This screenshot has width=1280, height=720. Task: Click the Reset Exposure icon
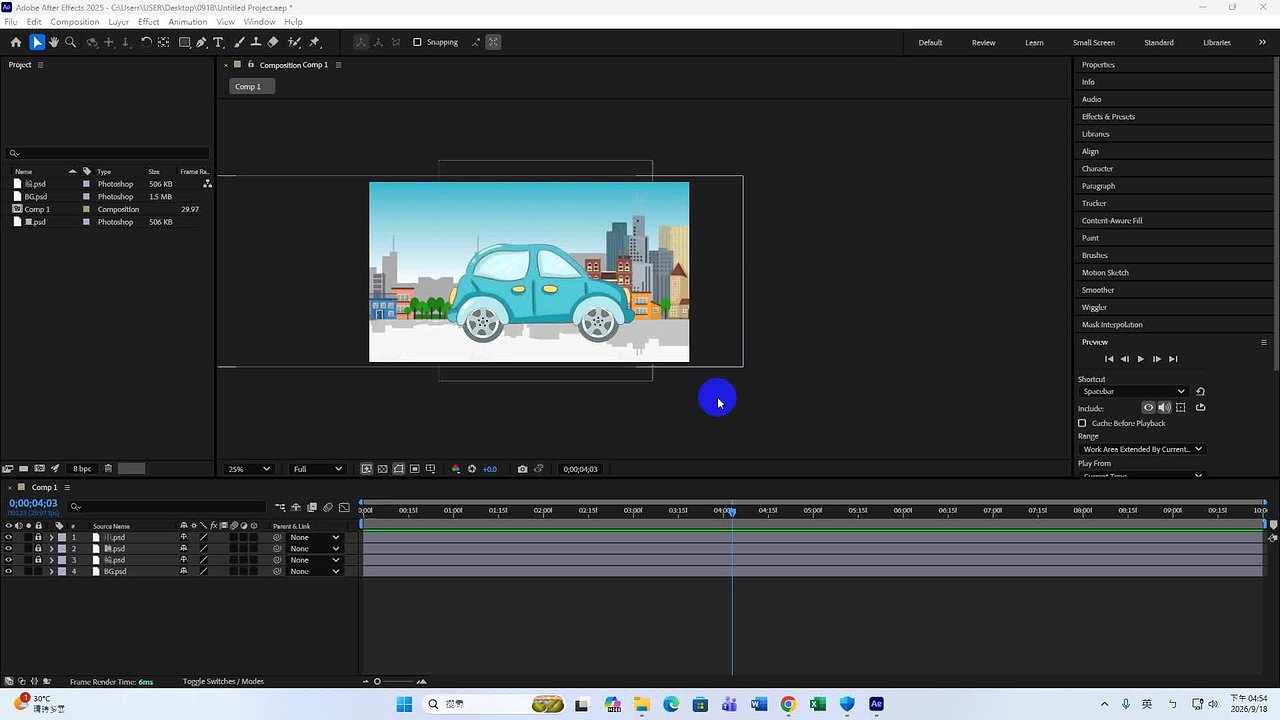[472, 469]
